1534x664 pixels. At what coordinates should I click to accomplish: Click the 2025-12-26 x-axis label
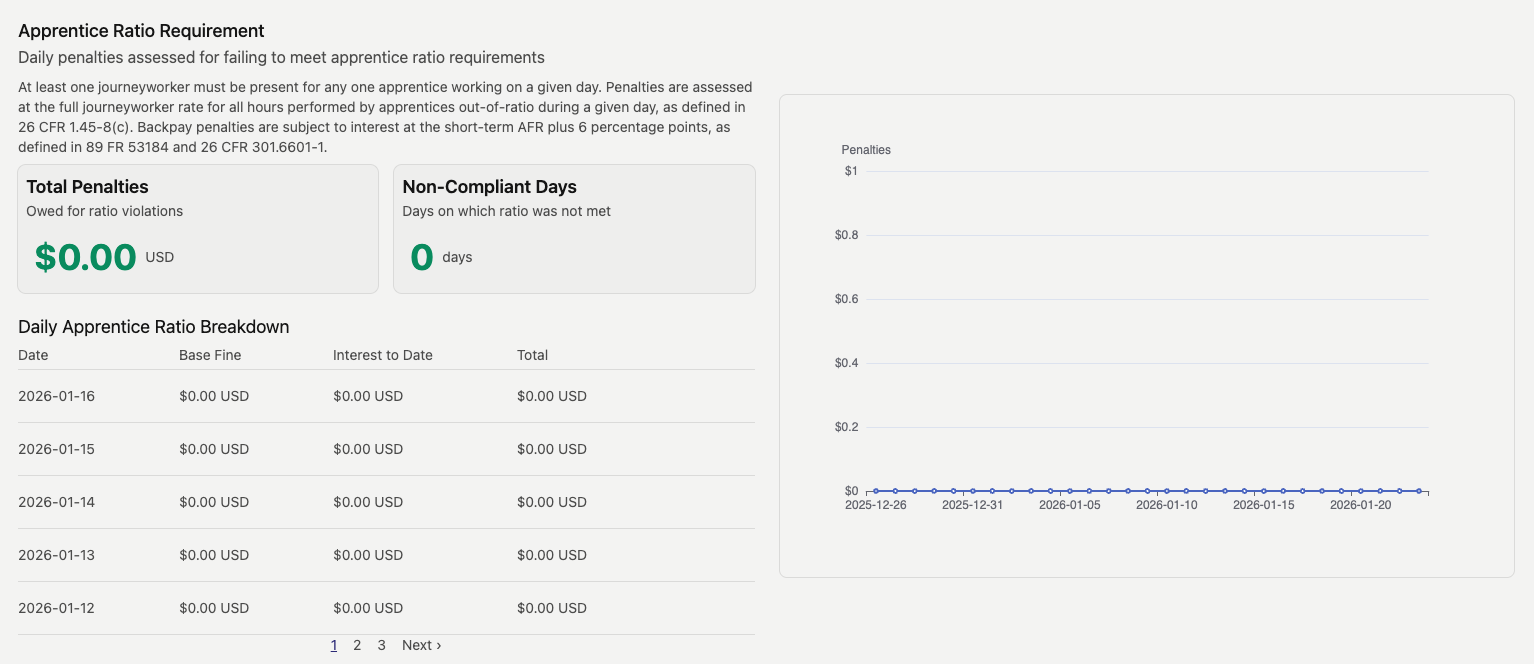click(x=875, y=505)
